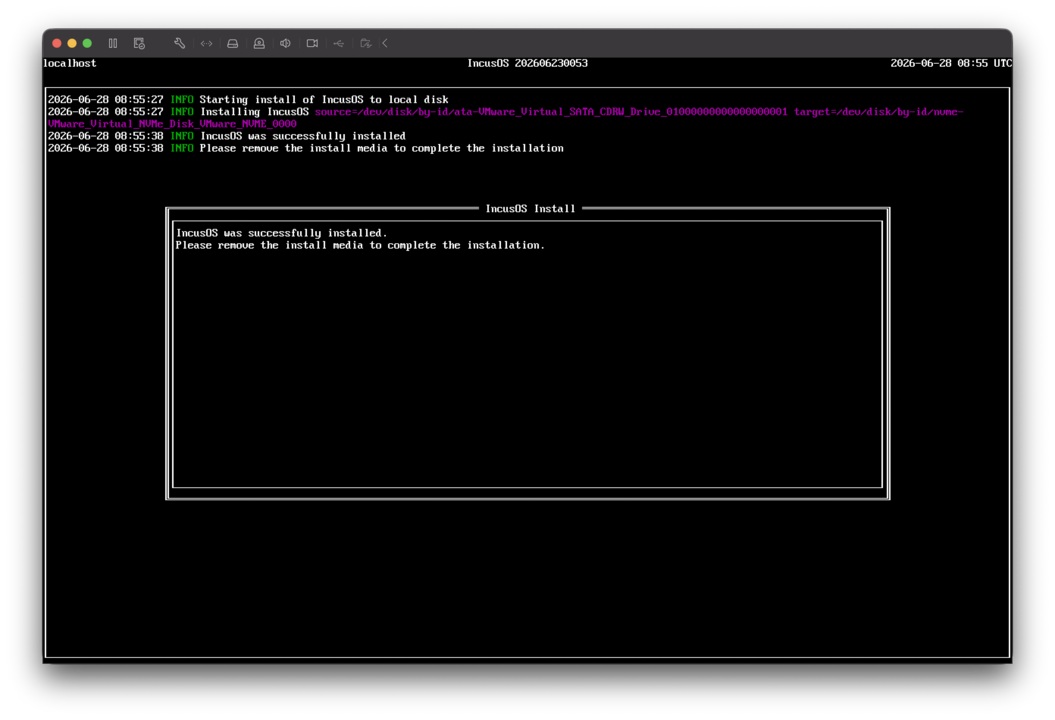The image size is (1055, 720).
Task: Click the shared folders icon
Action: point(365,43)
